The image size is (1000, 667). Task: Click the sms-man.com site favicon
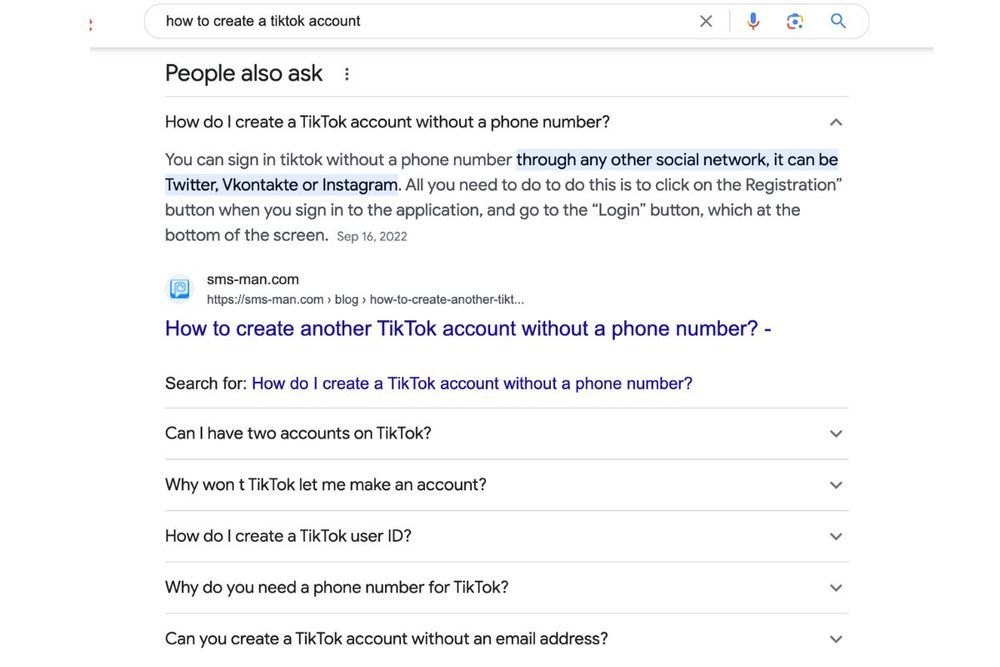click(x=179, y=289)
